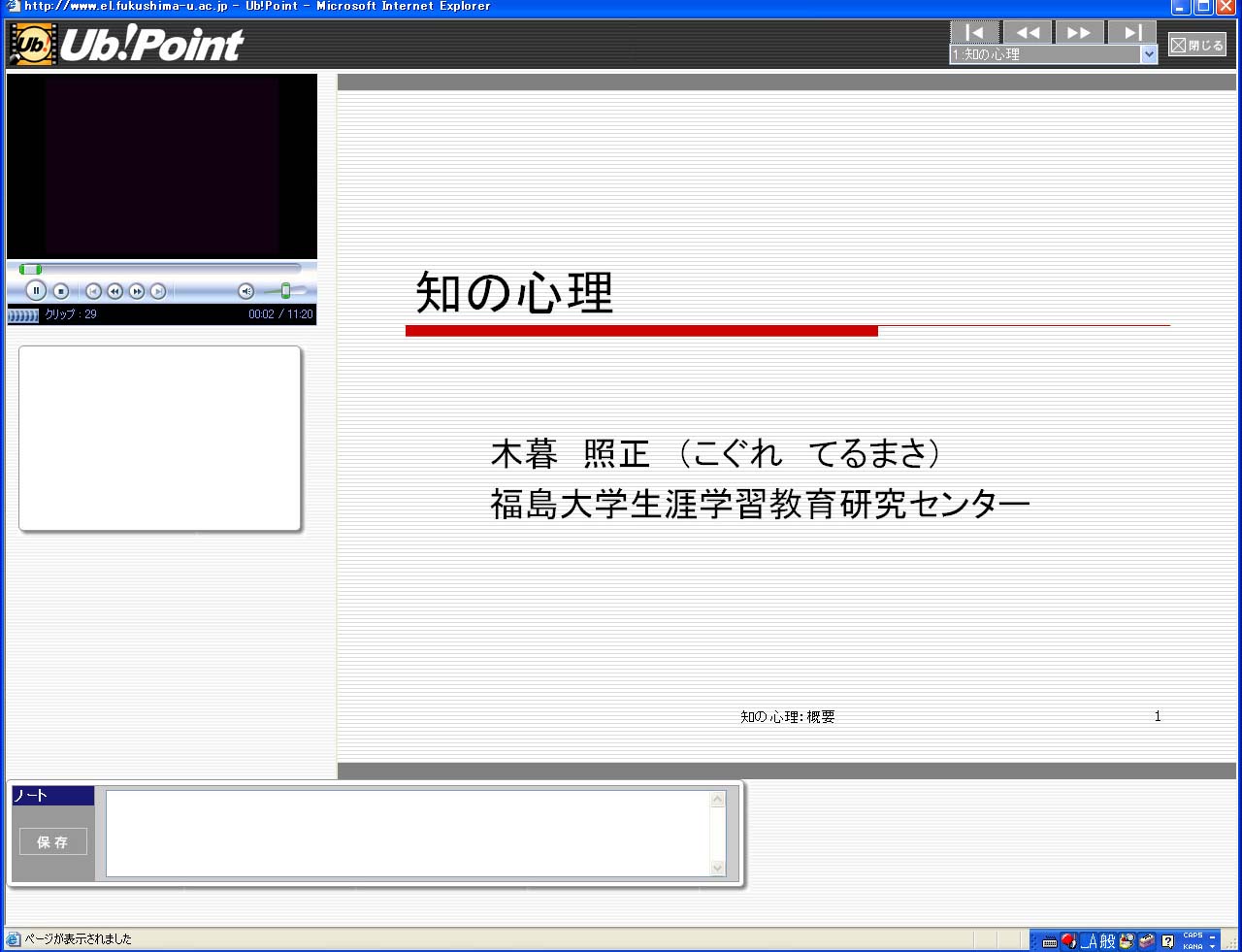This screenshot has width=1242, height=952.
Task: Open the IME pad icon
Action: point(1127,940)
